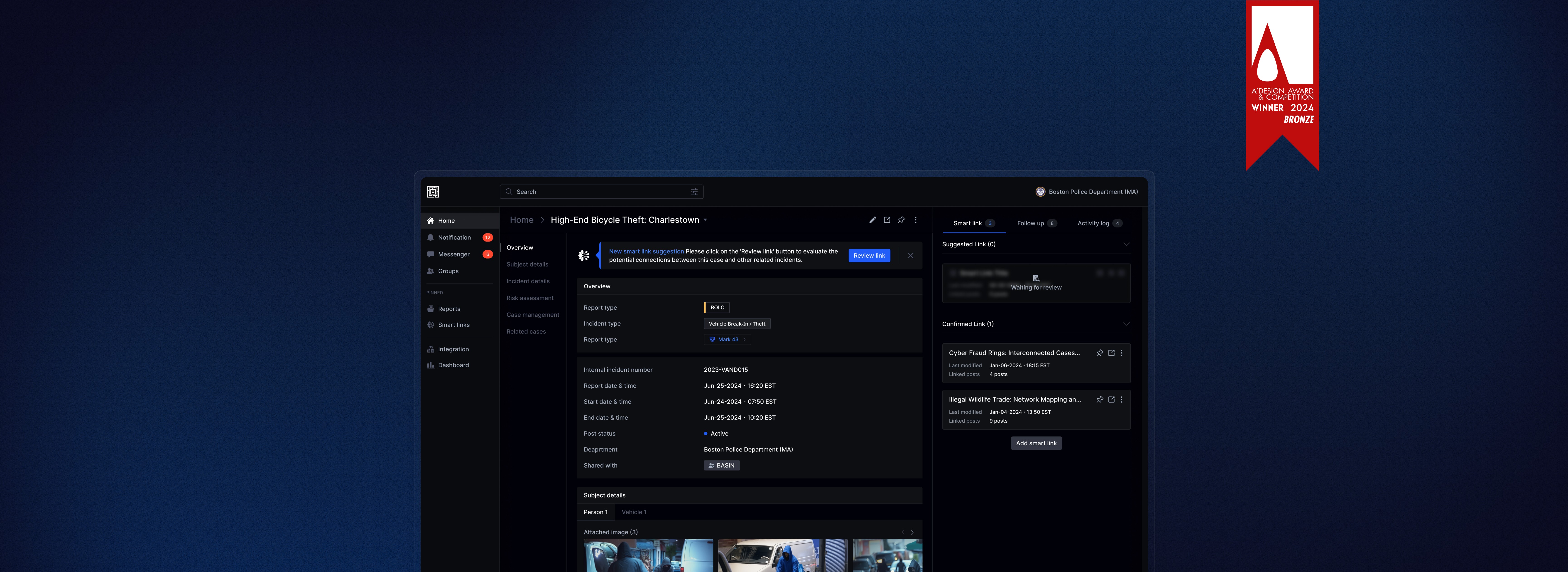Select the Vehicle 1 subject tab

[634, 512]
